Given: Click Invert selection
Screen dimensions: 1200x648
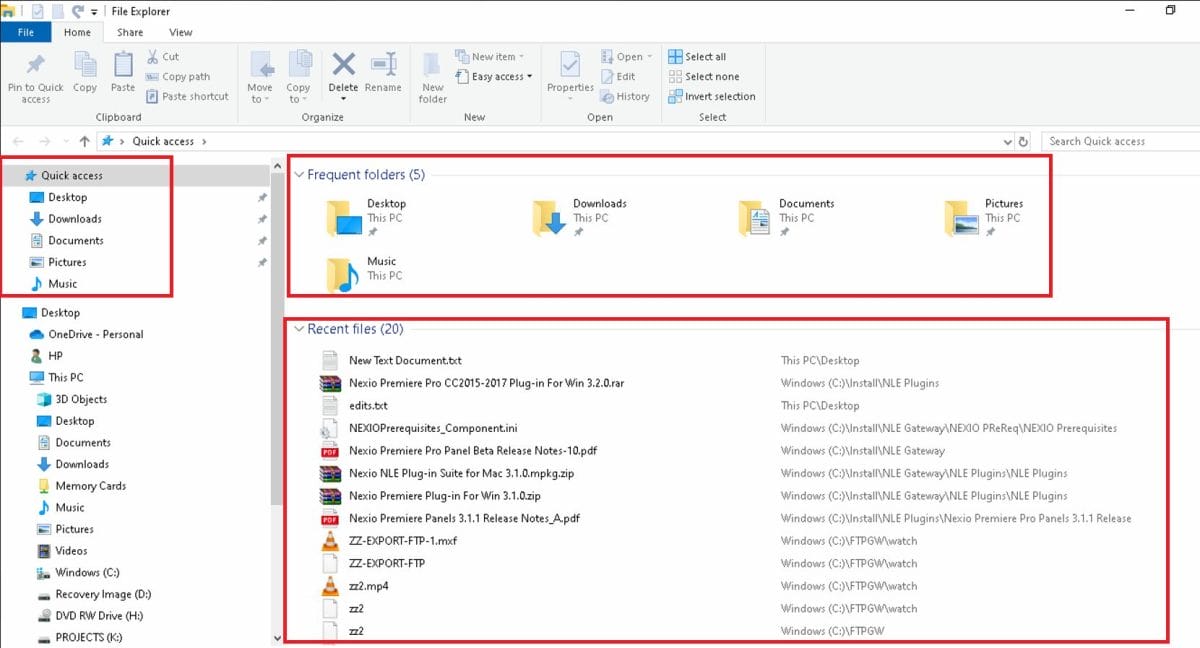Looking at the screenshot, I should coord(712,96).
